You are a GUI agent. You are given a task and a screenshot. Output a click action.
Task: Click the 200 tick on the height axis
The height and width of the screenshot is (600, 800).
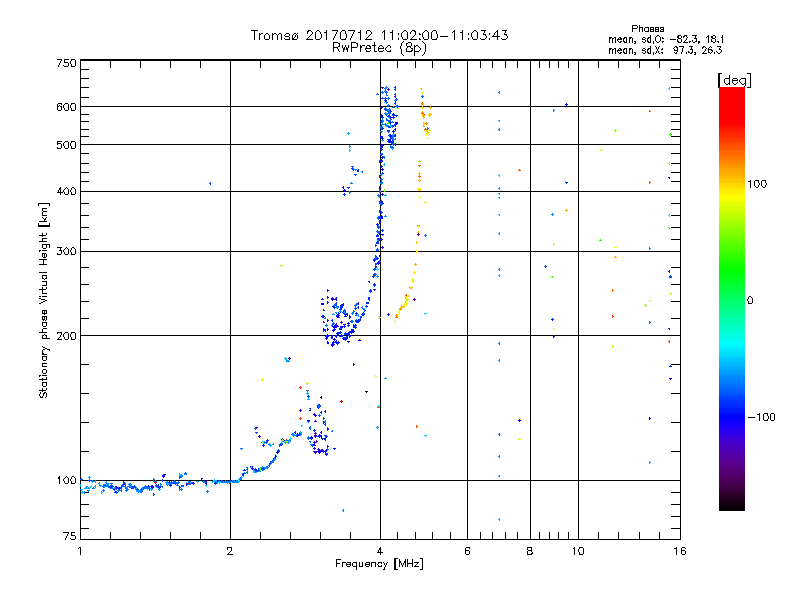(x=66, y=335)
